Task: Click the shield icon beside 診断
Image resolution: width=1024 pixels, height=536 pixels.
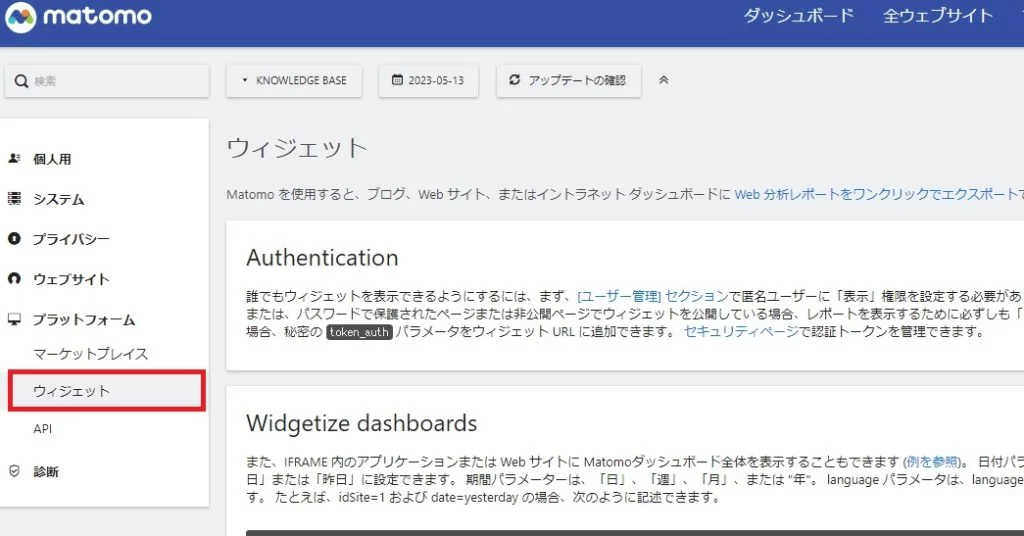Action: [14, 471]
